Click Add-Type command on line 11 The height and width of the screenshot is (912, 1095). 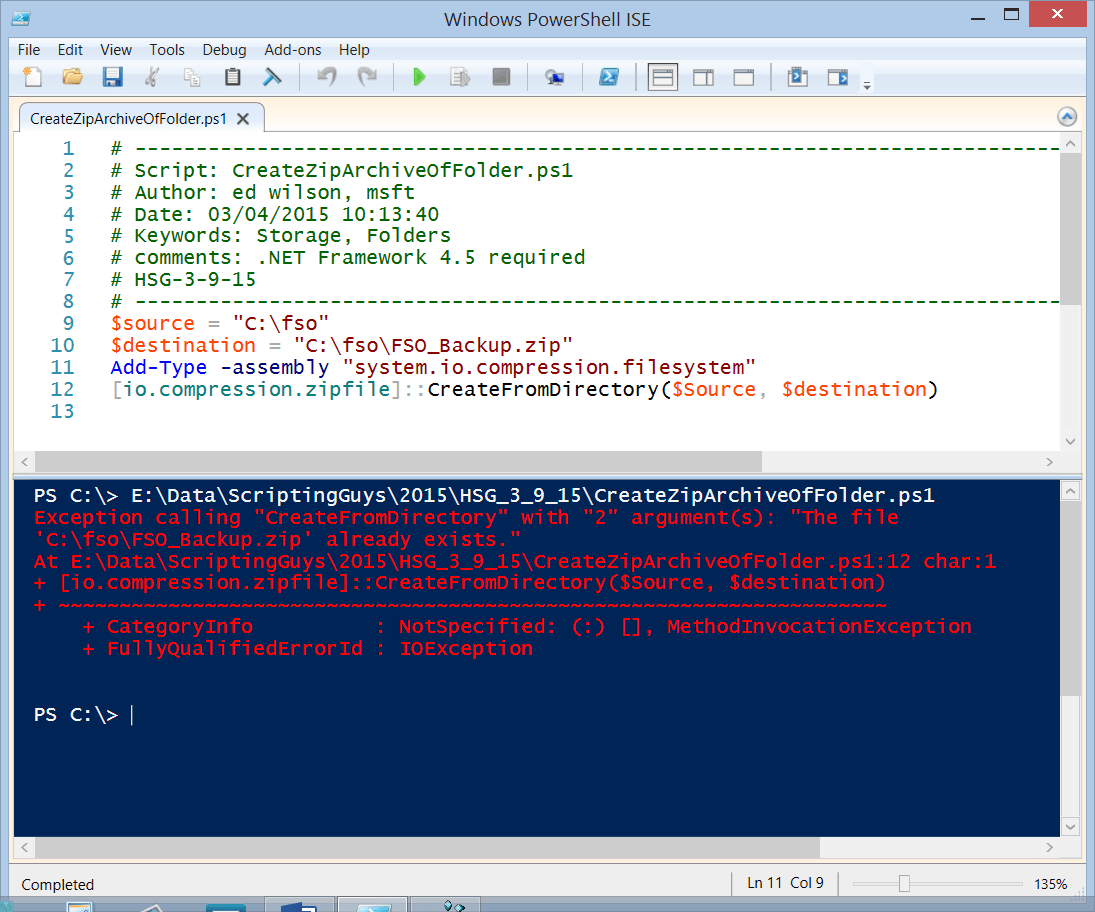click(x=159, y=367)
